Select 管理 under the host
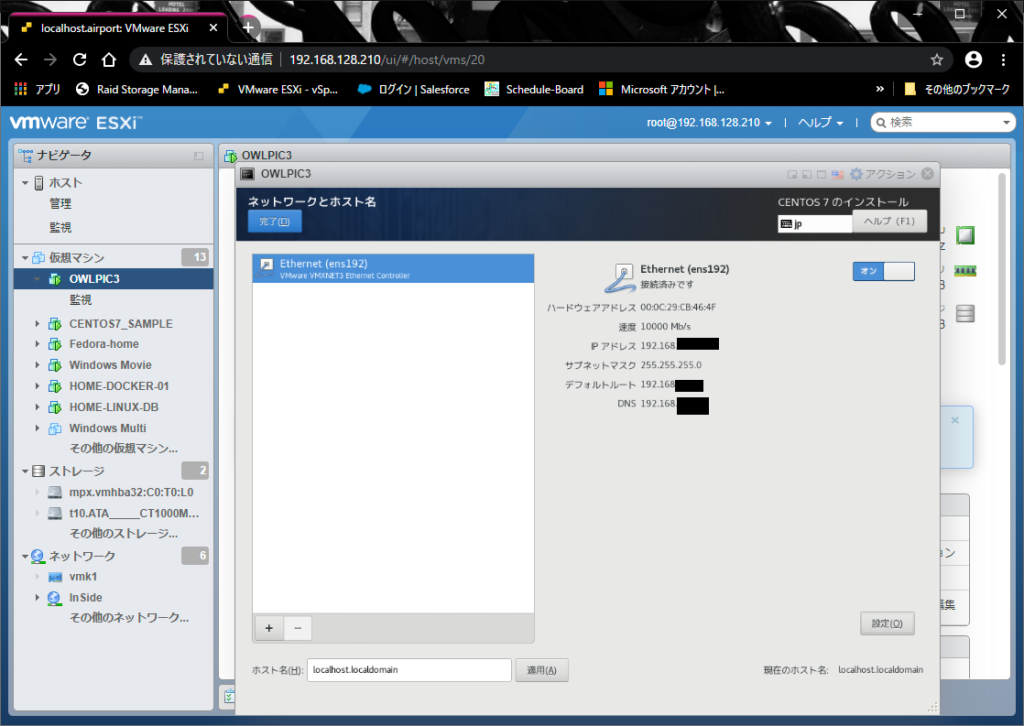 coord(61,204)
